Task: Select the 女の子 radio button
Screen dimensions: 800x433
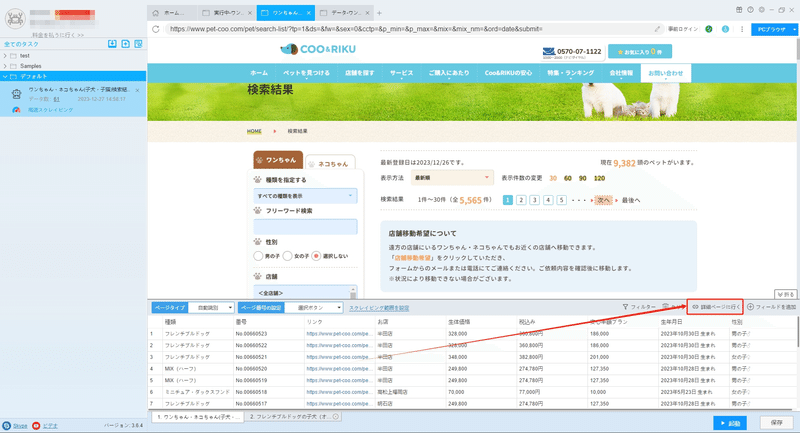Action: coord(287,256)
